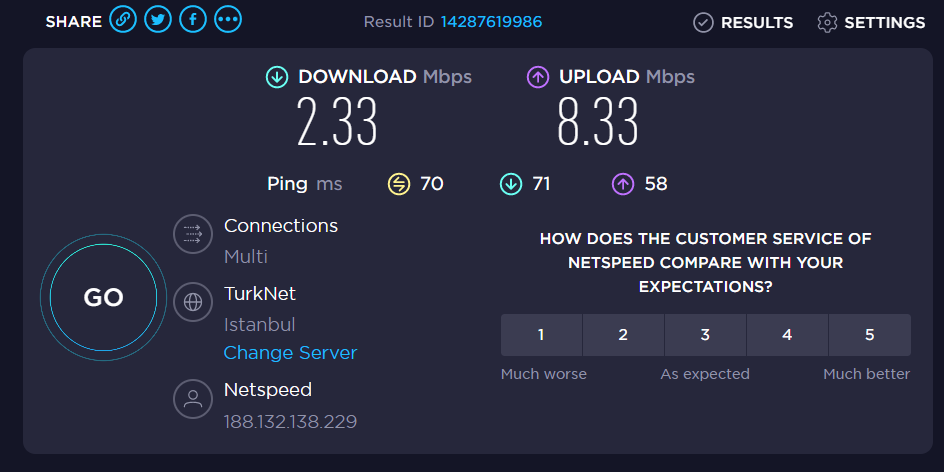Open Result ID 14287619986 link
Screen dimensions: 944x472
(491, 22)
